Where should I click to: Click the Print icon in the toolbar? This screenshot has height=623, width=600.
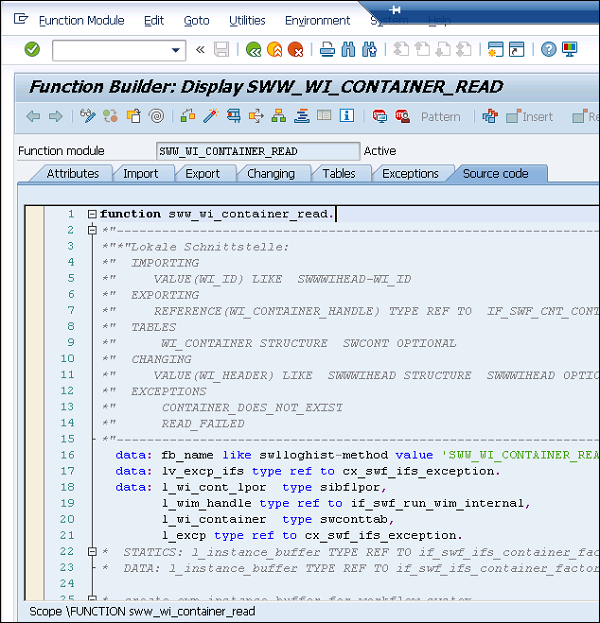327,49
